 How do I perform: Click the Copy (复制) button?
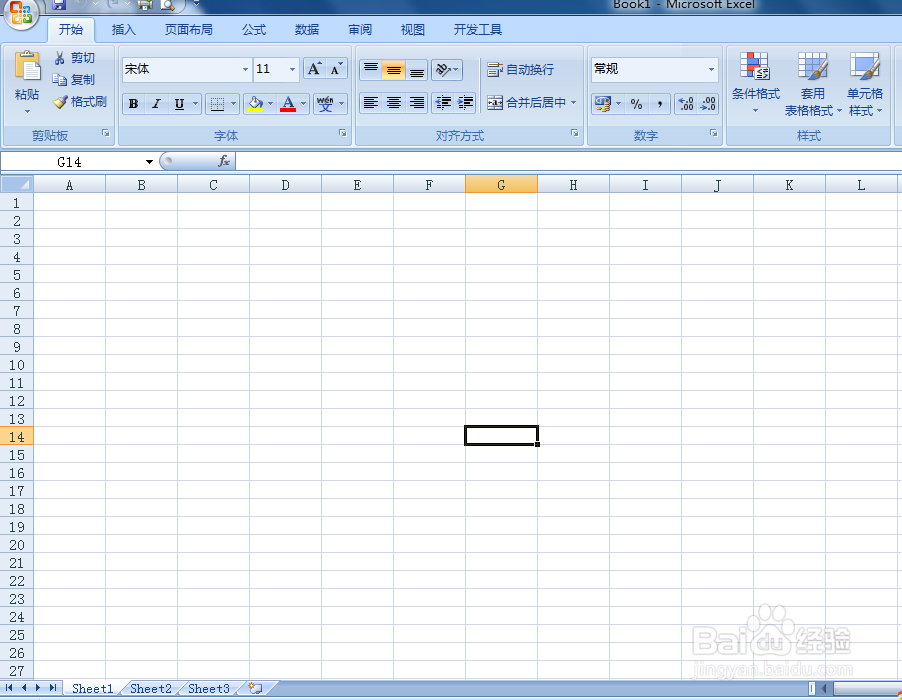point(74,79)
